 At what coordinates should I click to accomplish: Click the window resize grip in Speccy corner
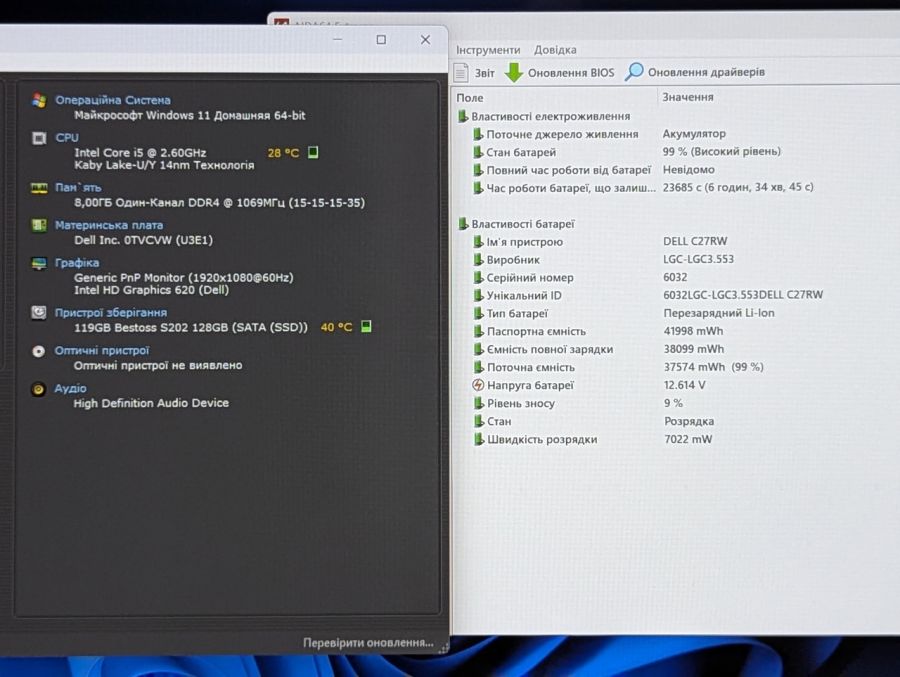pyautogui.click(x=443, y=648)
